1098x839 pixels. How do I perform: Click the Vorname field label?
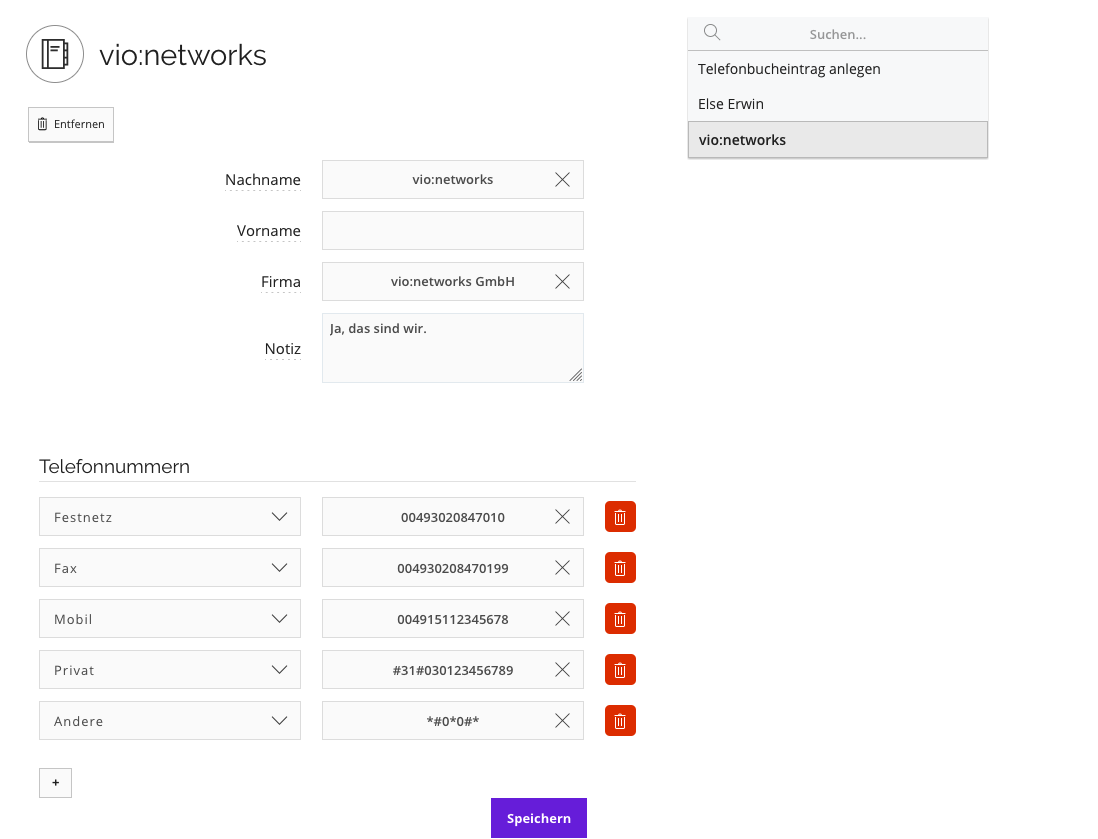[269, 231]
